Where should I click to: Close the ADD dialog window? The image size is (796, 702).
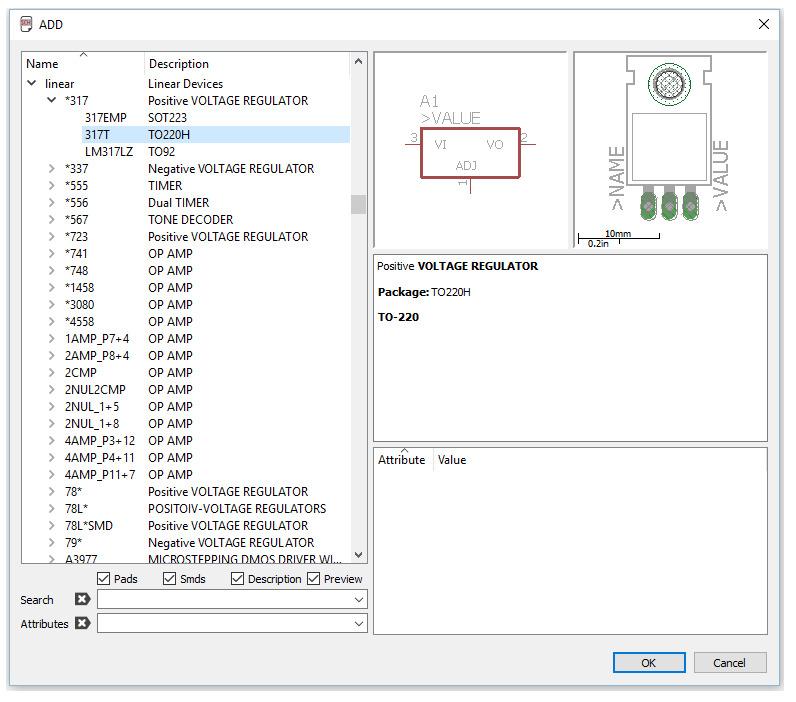click(764, 24)
